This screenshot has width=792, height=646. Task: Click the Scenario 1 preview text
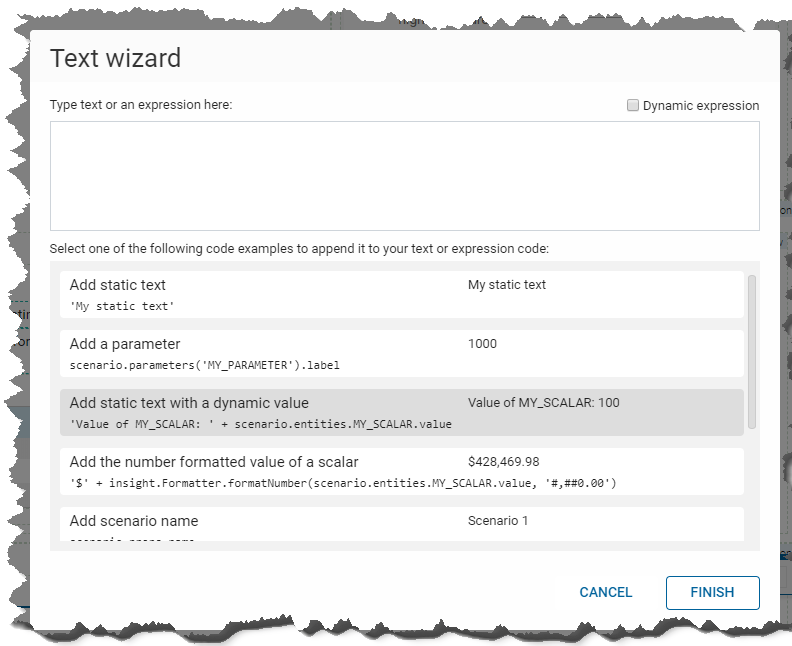(498, 521)
